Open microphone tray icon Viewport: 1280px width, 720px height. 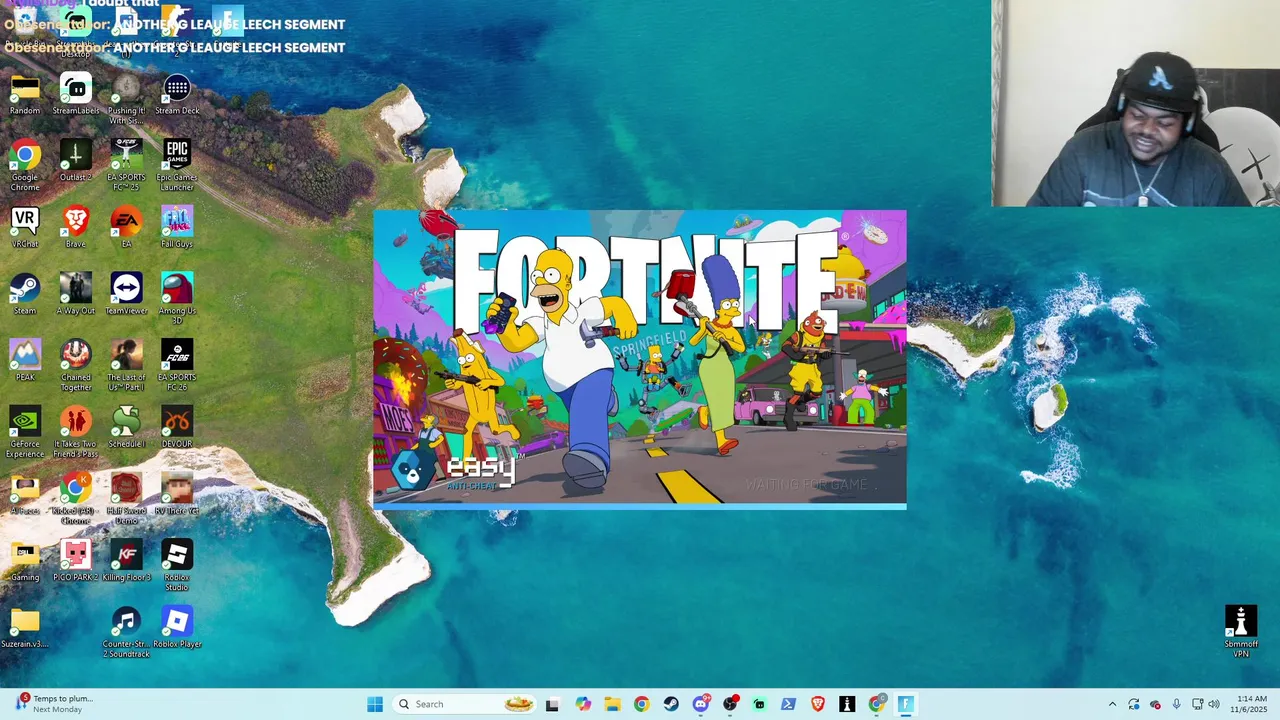tap(1176, 704)
